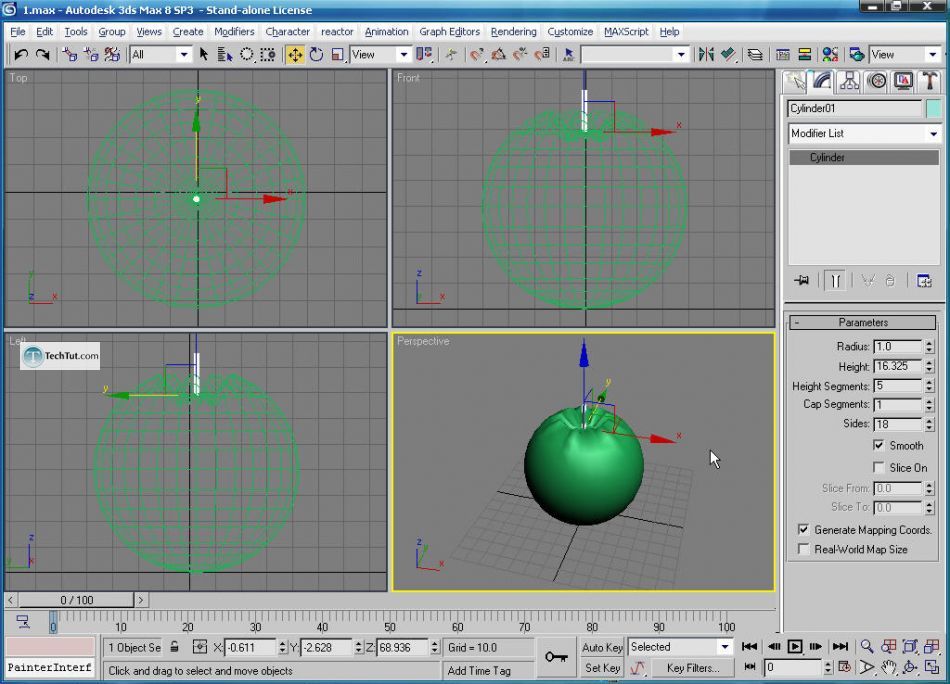The width and height of the screenshot is (950, 684).
Task: Collapse the Parameters rollout
Action: 863,322
